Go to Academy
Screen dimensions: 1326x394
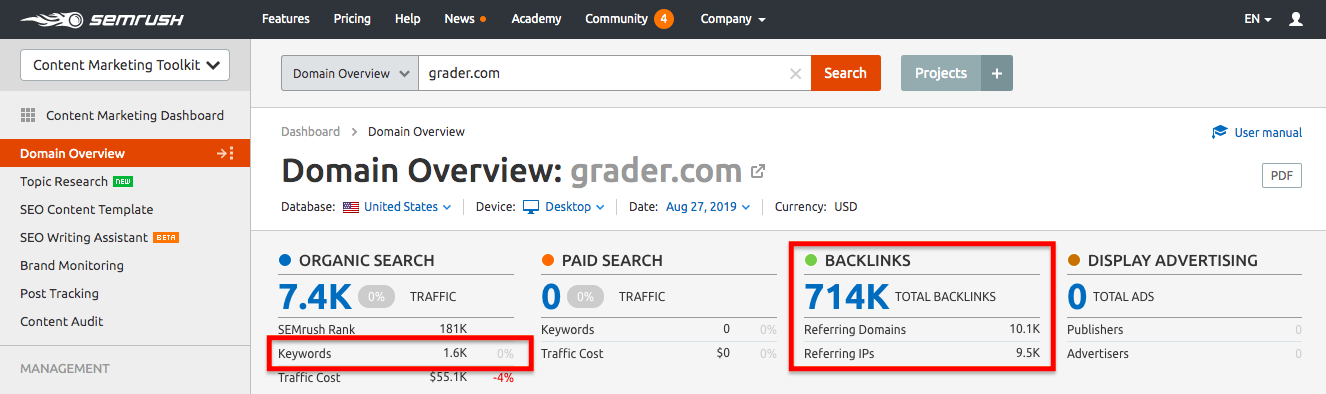[537, 19]
